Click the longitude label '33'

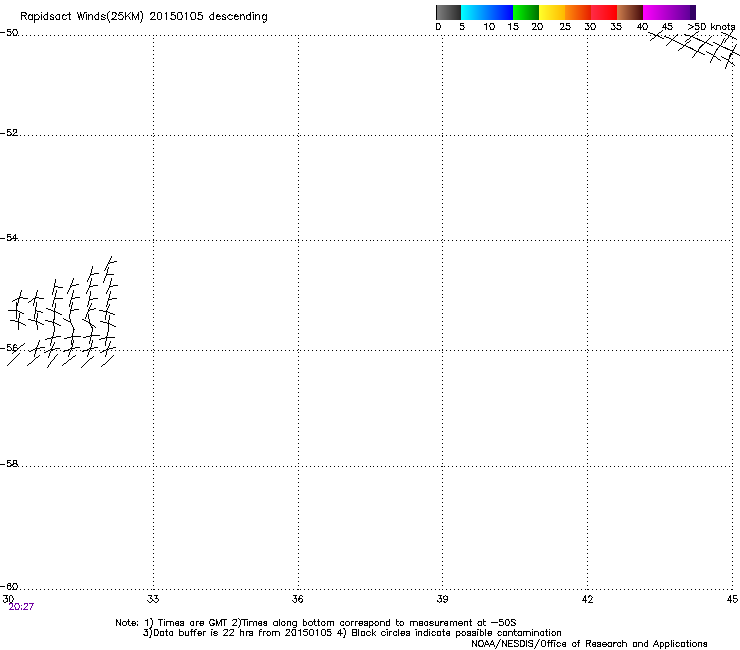pyautogui.click(x=153, y=599)
